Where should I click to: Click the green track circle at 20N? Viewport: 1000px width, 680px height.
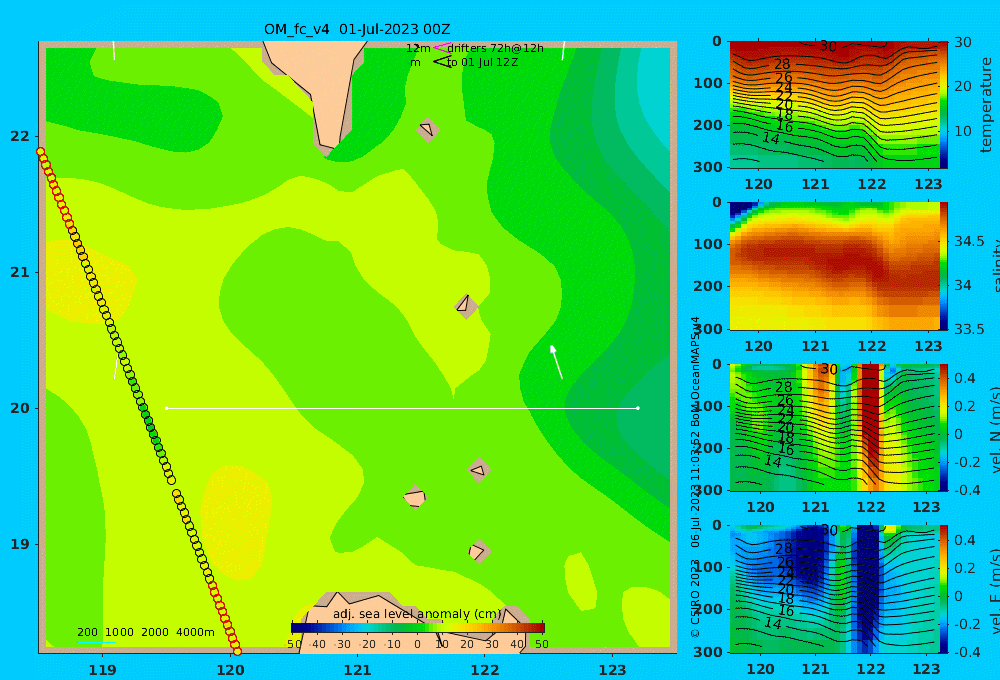click(x=143, y=408)
